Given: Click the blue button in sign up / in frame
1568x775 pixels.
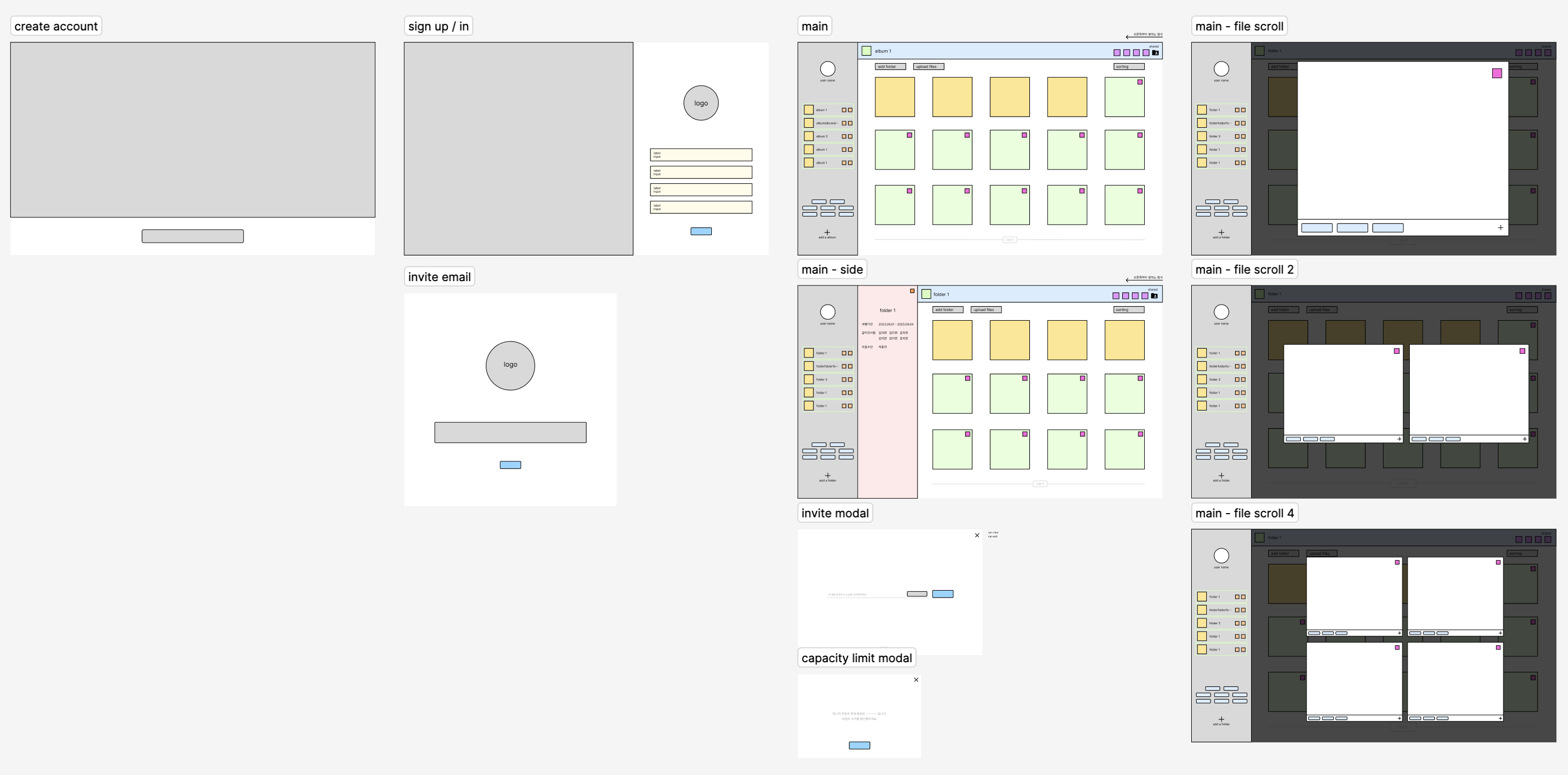Looking at the screenshot, I should [701, 231].
